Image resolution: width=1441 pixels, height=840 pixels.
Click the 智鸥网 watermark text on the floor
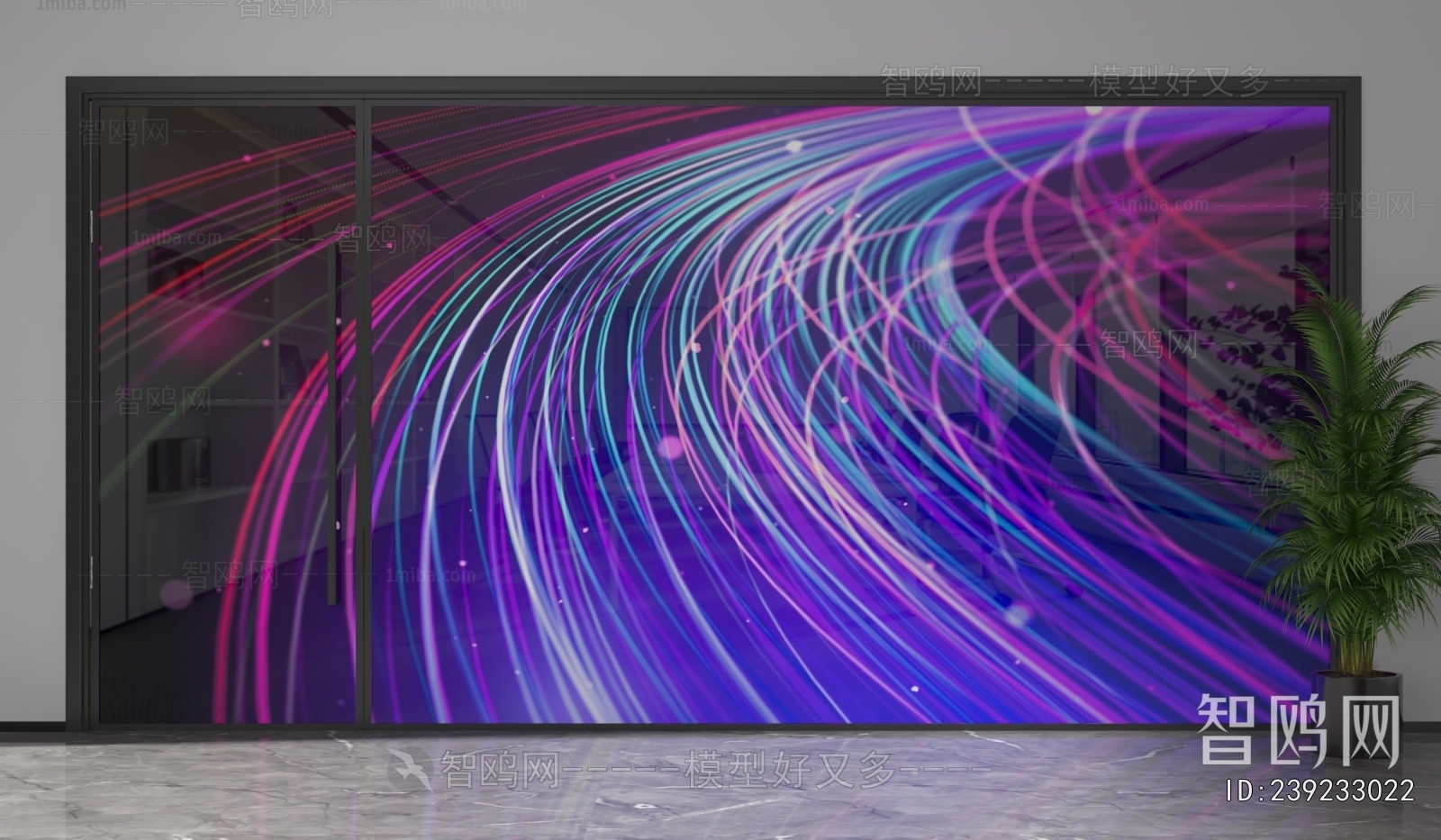[498, 771]
